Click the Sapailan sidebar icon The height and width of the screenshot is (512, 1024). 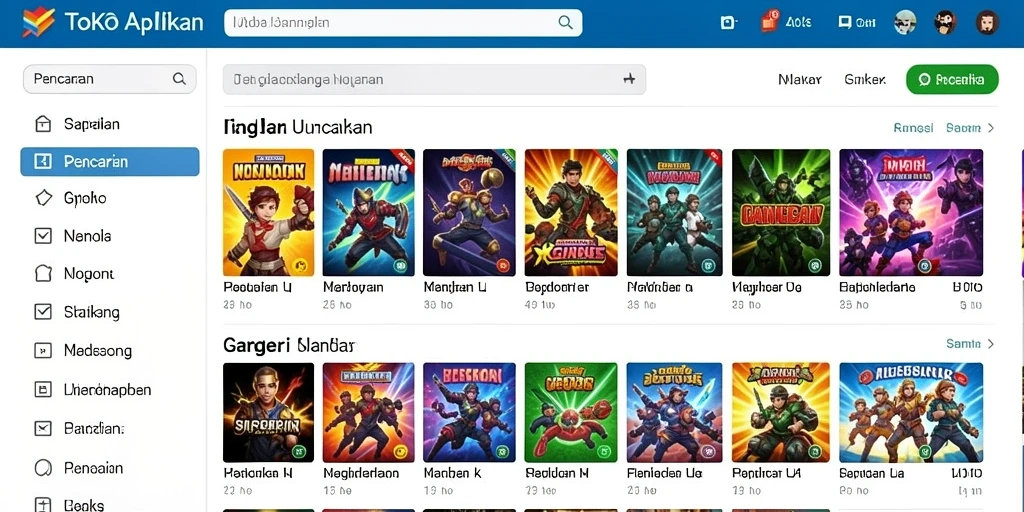pyautogui.click(x=42, y=124)
